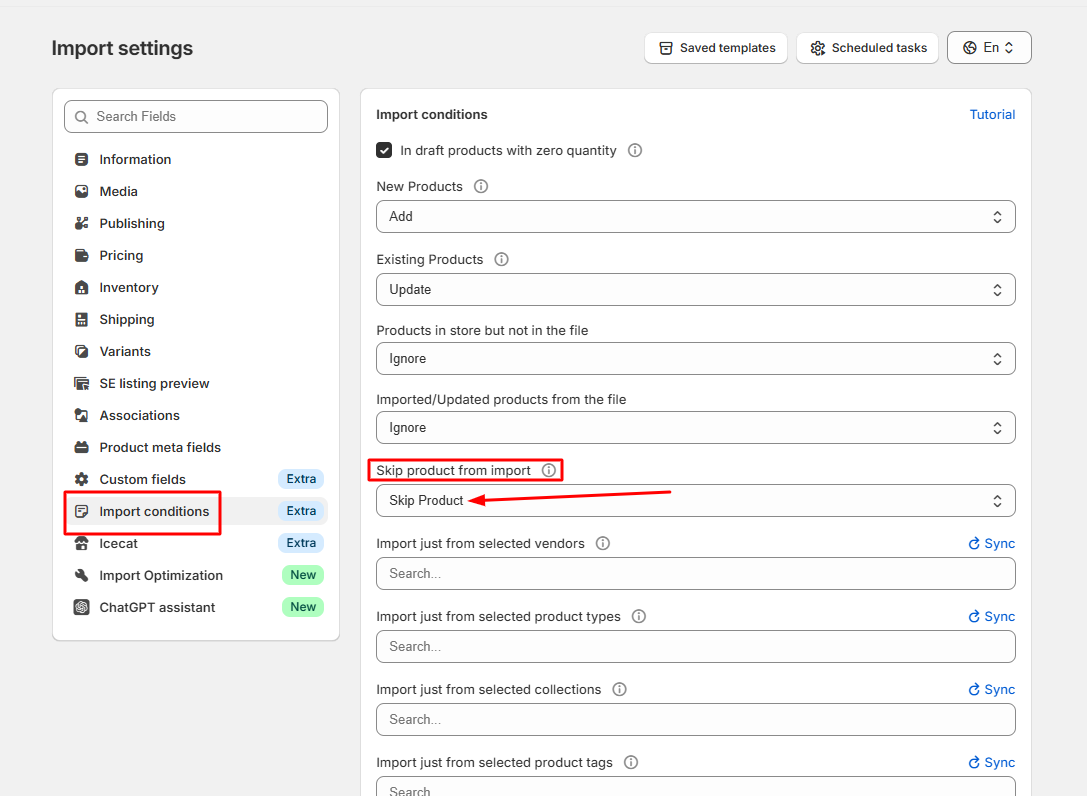Show info tooltip for selected product types

tap(638, 616)
